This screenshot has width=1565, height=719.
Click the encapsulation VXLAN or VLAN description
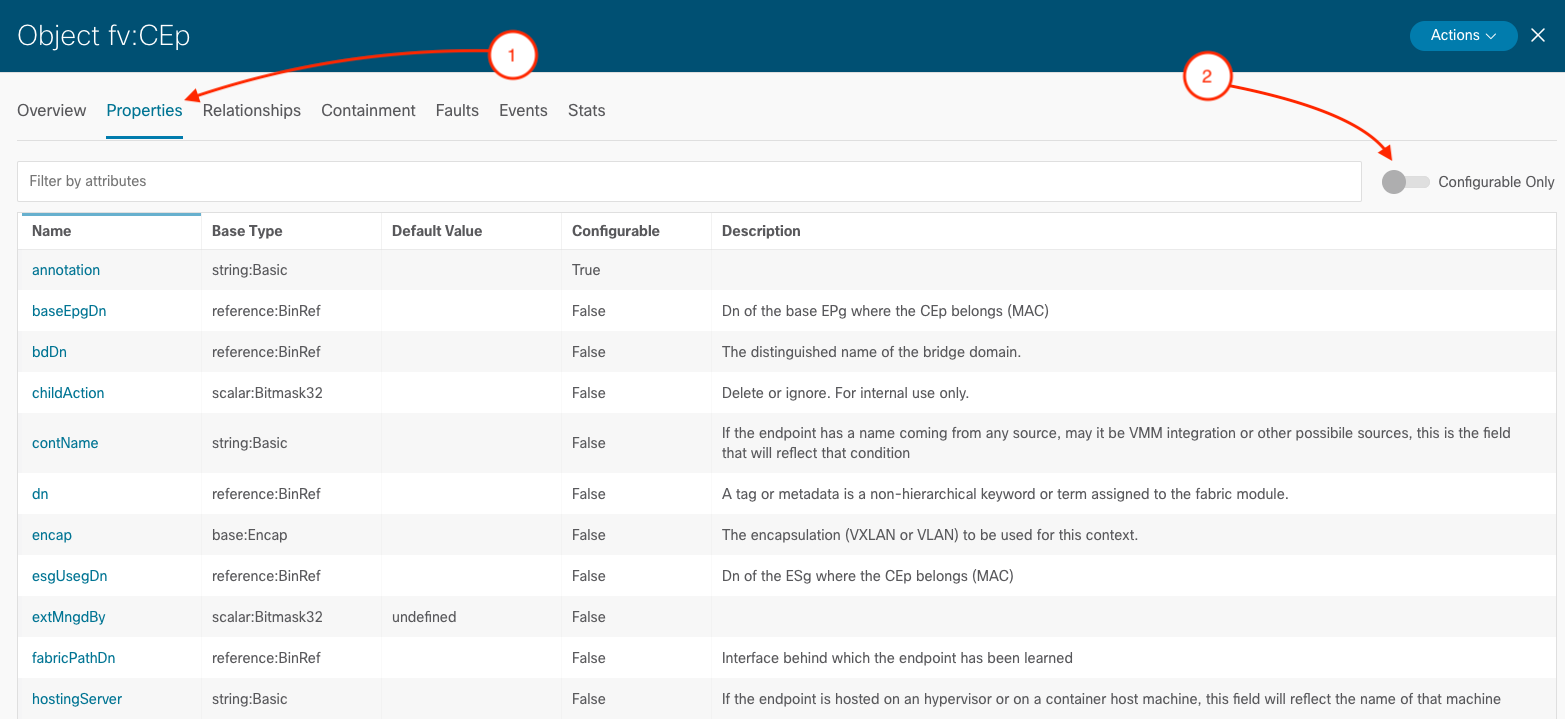[930, 535]
